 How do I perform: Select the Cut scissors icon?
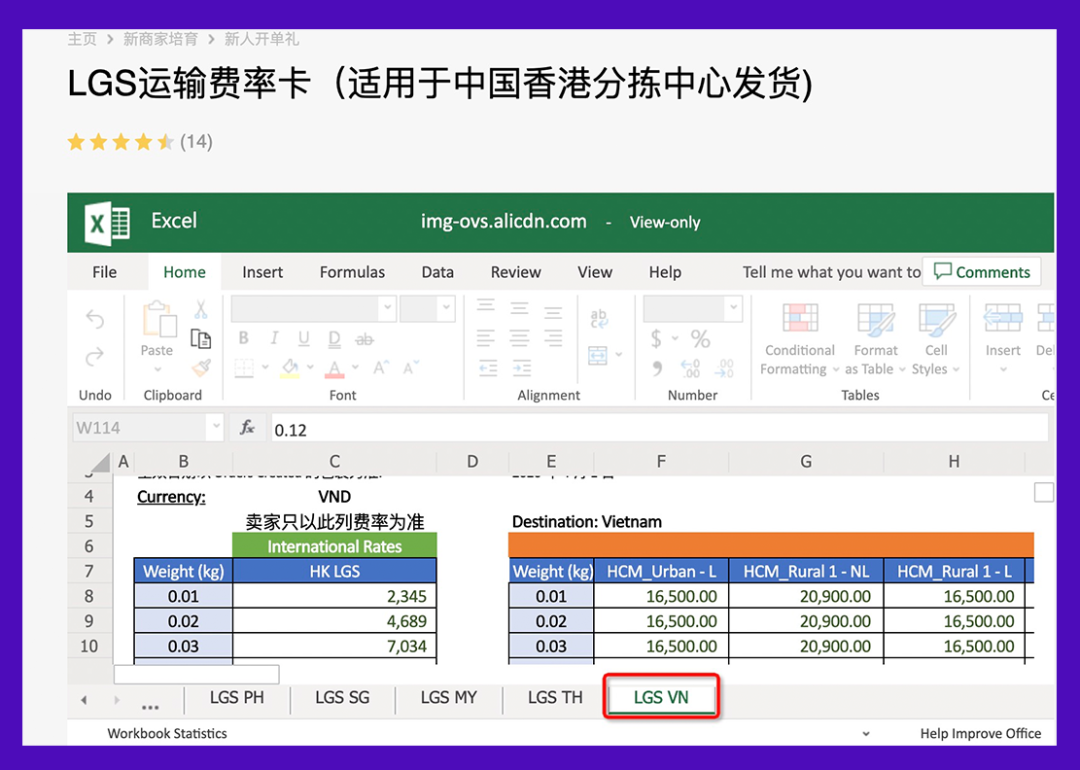click(201, 310)
